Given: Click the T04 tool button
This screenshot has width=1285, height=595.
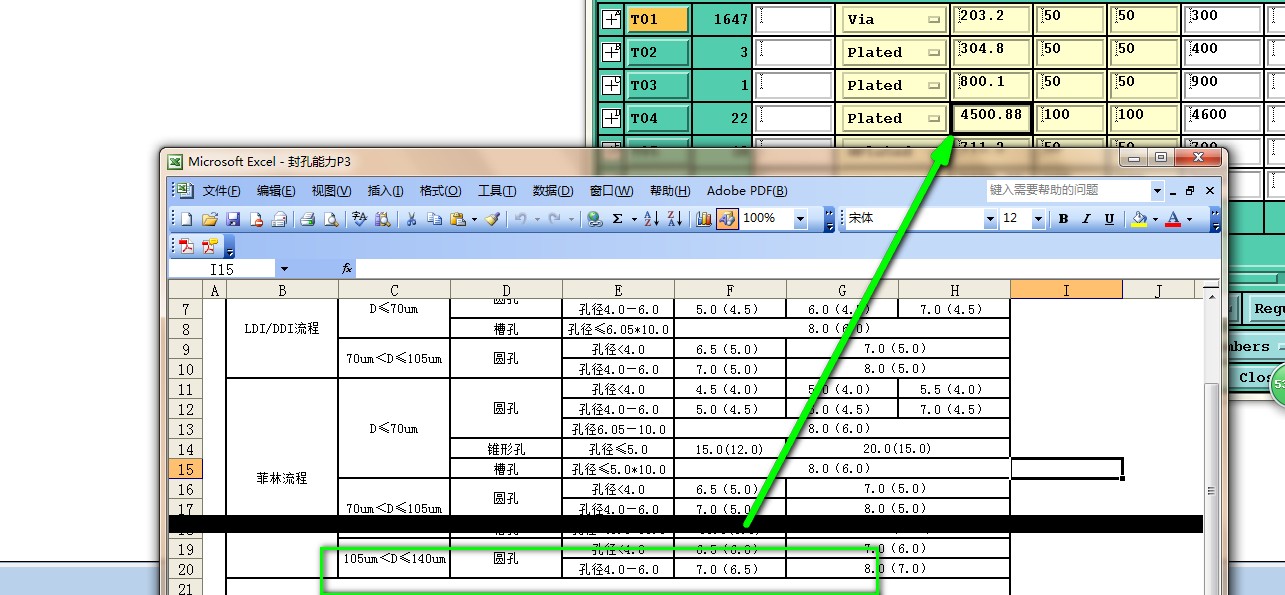Looking at the screenshot, I should pyautogui.click(x=658, y=117).
